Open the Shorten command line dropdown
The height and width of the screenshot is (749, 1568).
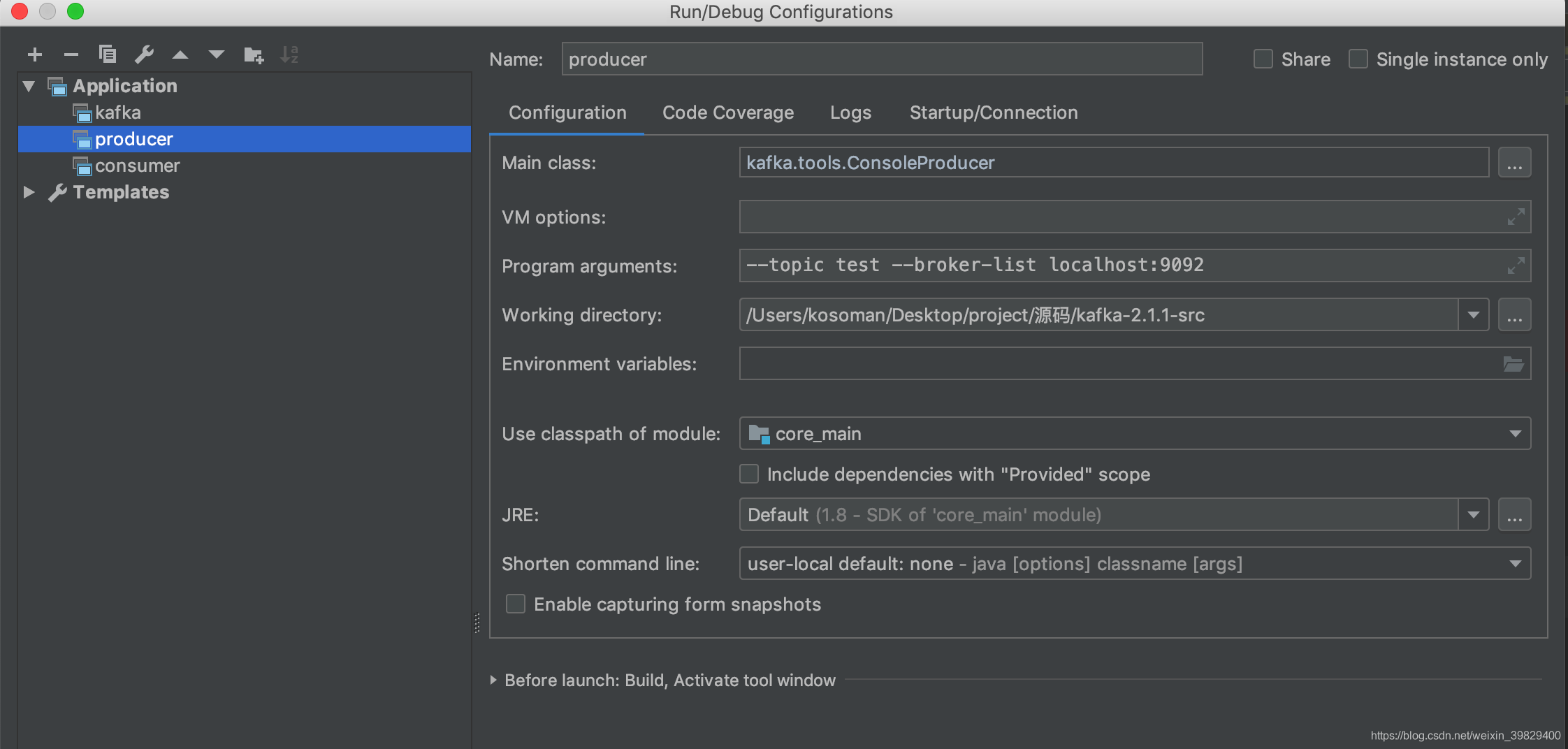[x=1515, y=564]
